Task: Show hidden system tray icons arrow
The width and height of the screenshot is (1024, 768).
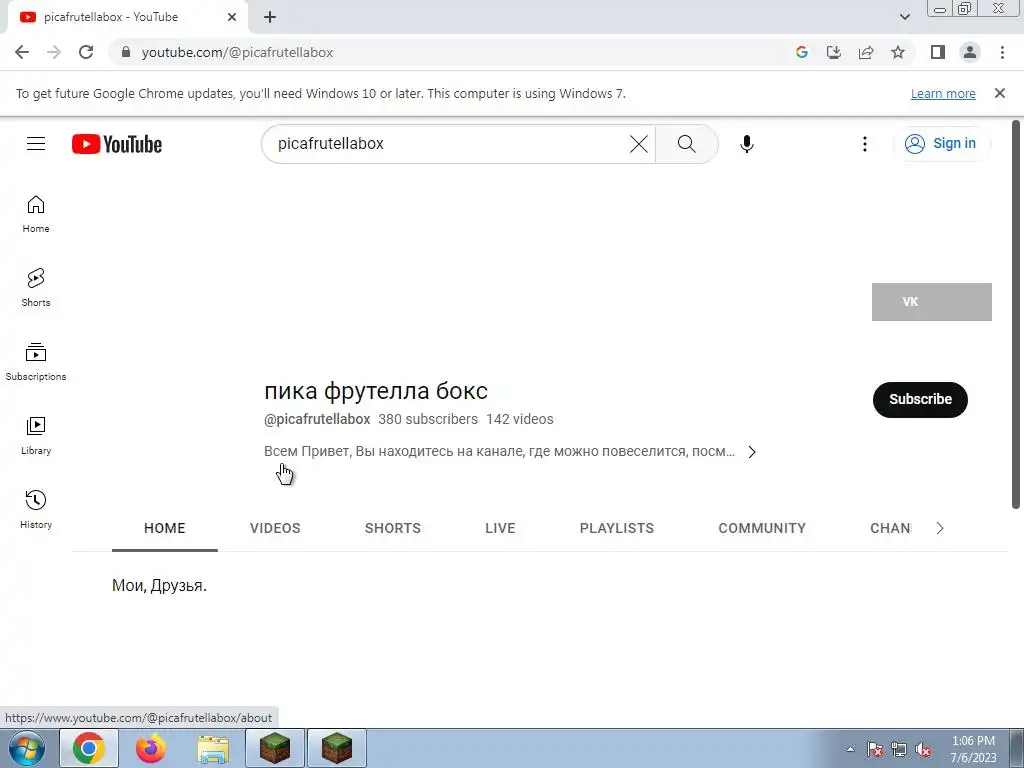Action: pyautogui.click(x=850, y=750)
